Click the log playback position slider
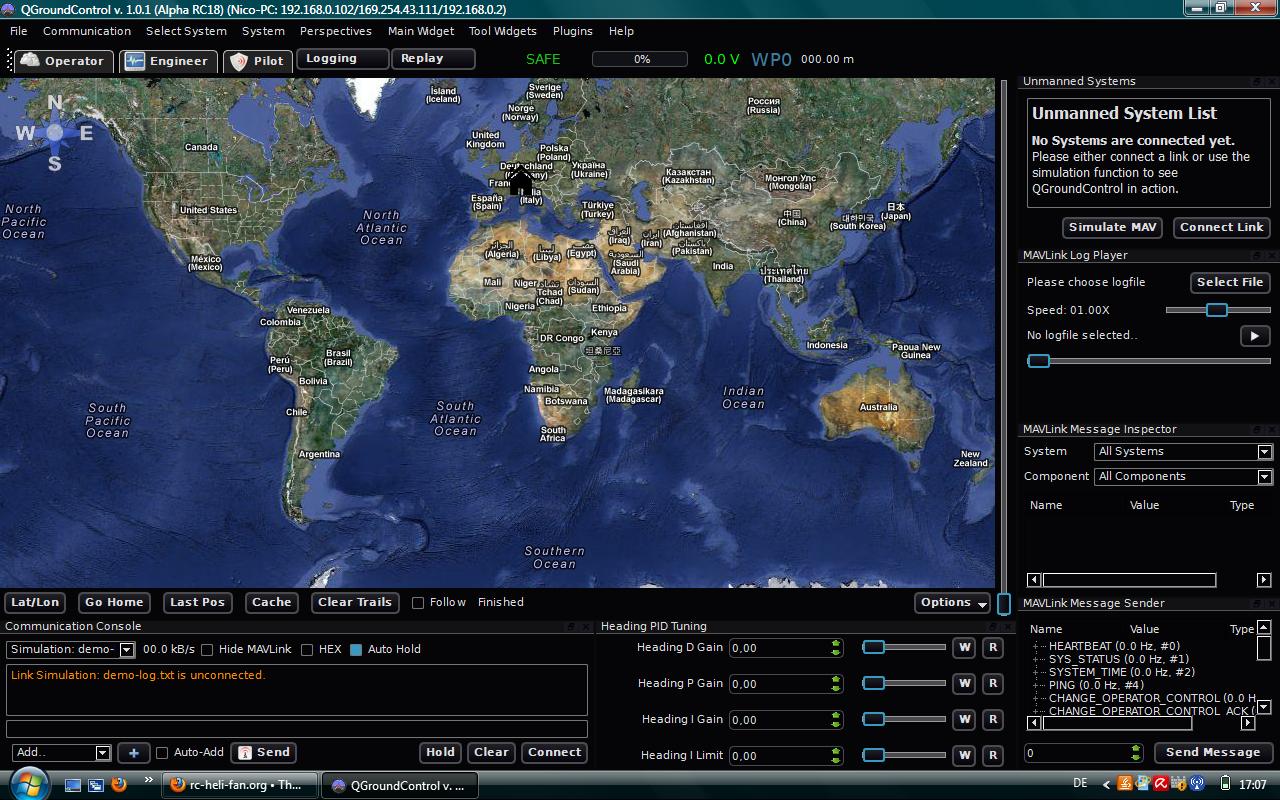Screen dimensions: 1280x800 (1149, 361)
